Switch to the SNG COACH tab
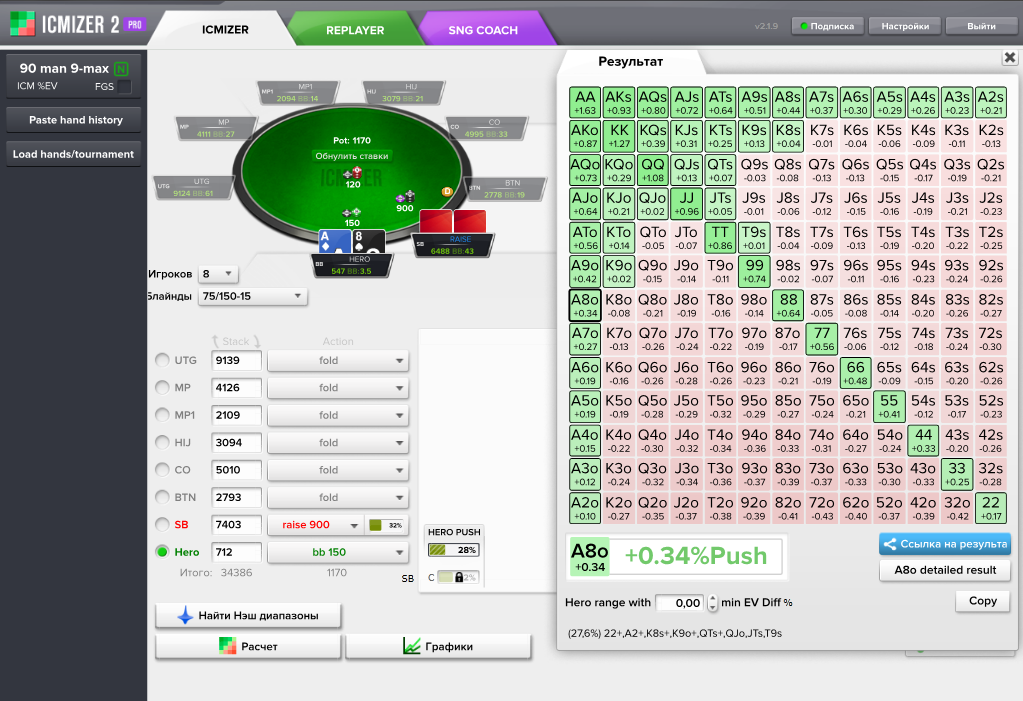This screenshot has width=1023, height=701. 483,30
